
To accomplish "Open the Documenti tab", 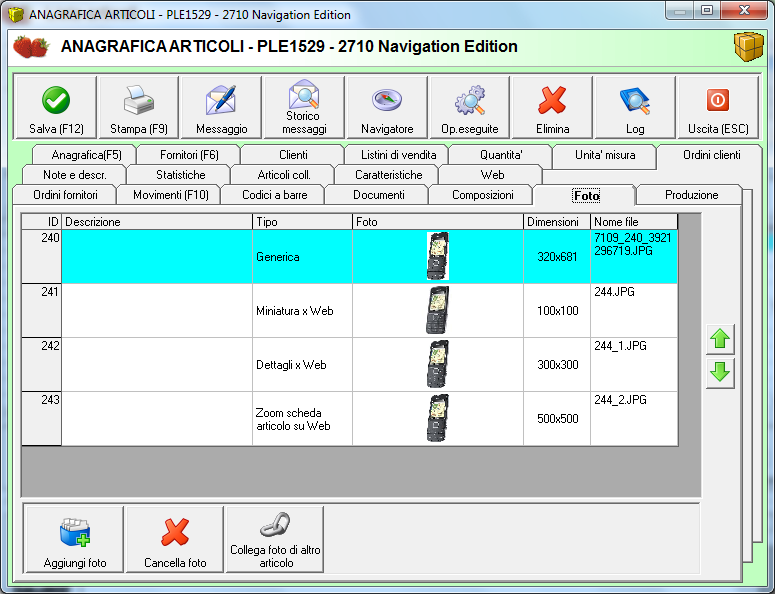I will [379, 195].
